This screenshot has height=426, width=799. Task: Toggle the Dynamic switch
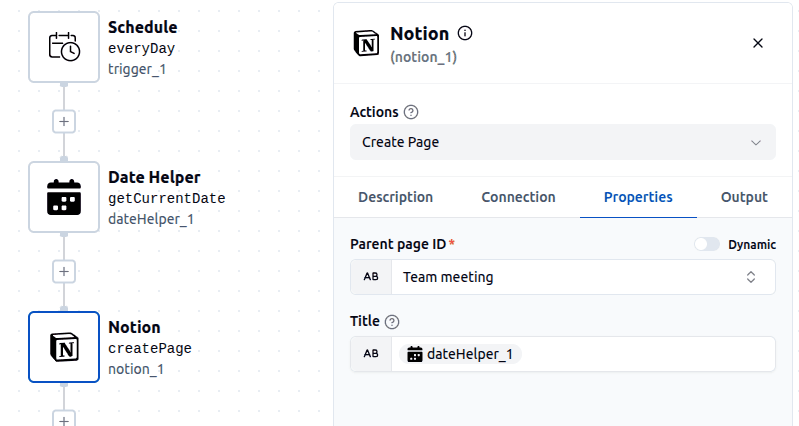click(707, 245)
